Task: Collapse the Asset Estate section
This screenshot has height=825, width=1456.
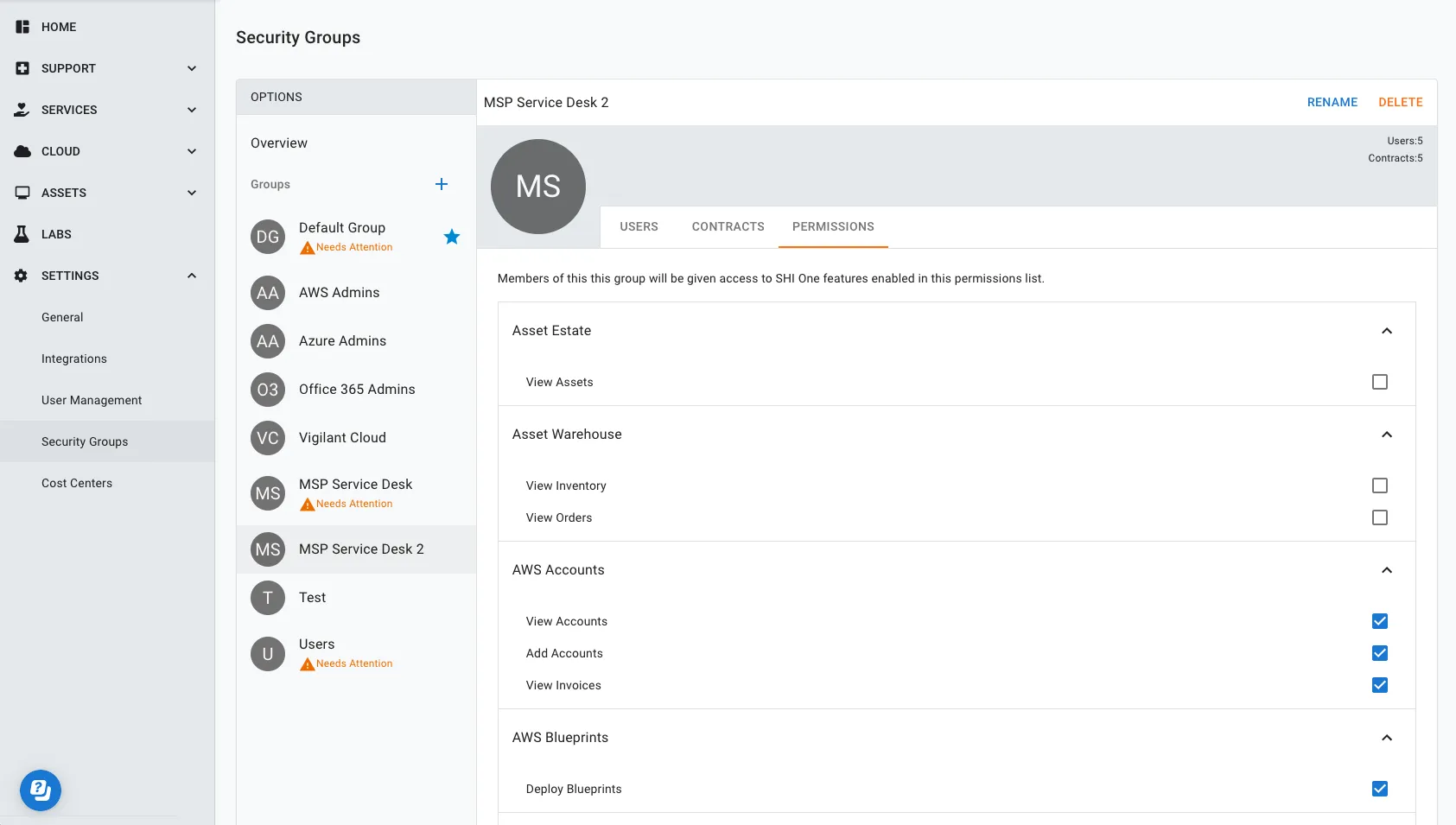Action: coord(1387,331)
